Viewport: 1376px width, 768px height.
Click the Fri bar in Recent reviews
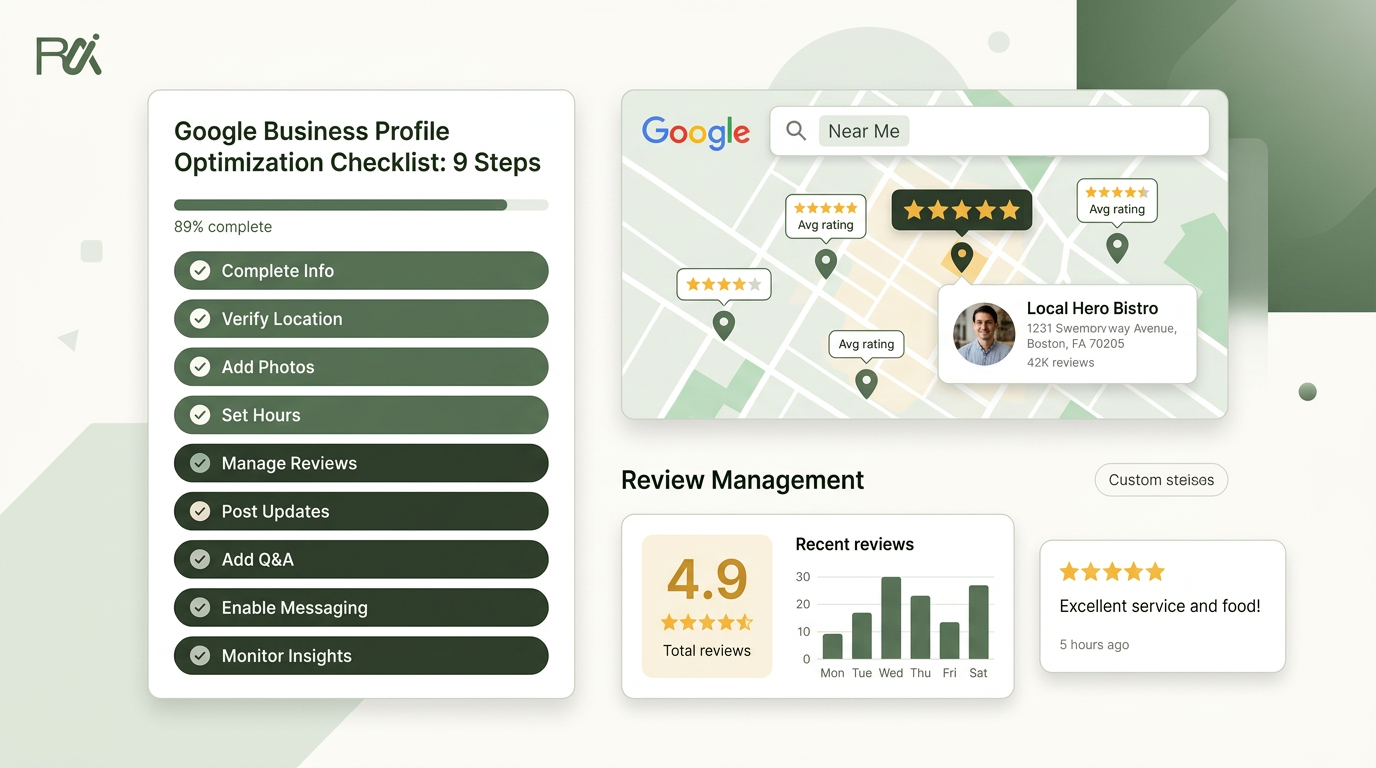click(x=950, y=641)
